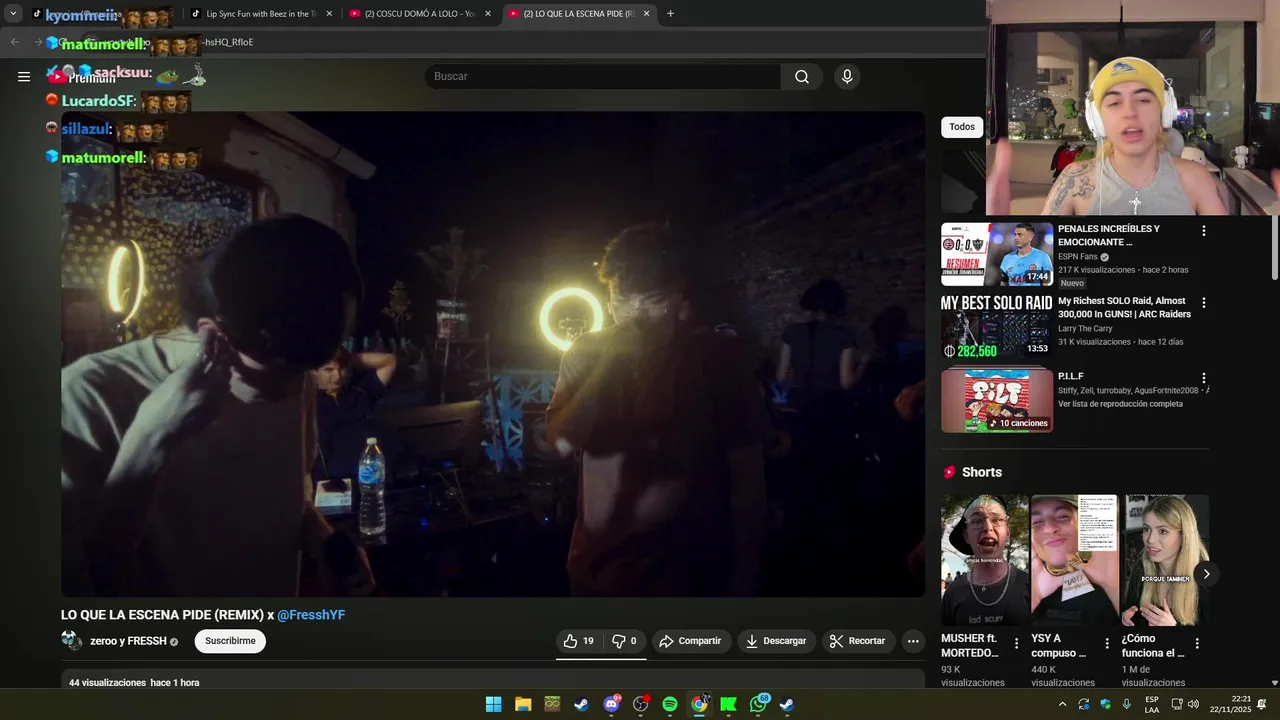Click the video player to pause
Viewport: 1280px width, 720px height.
click(x=493, y=354)
